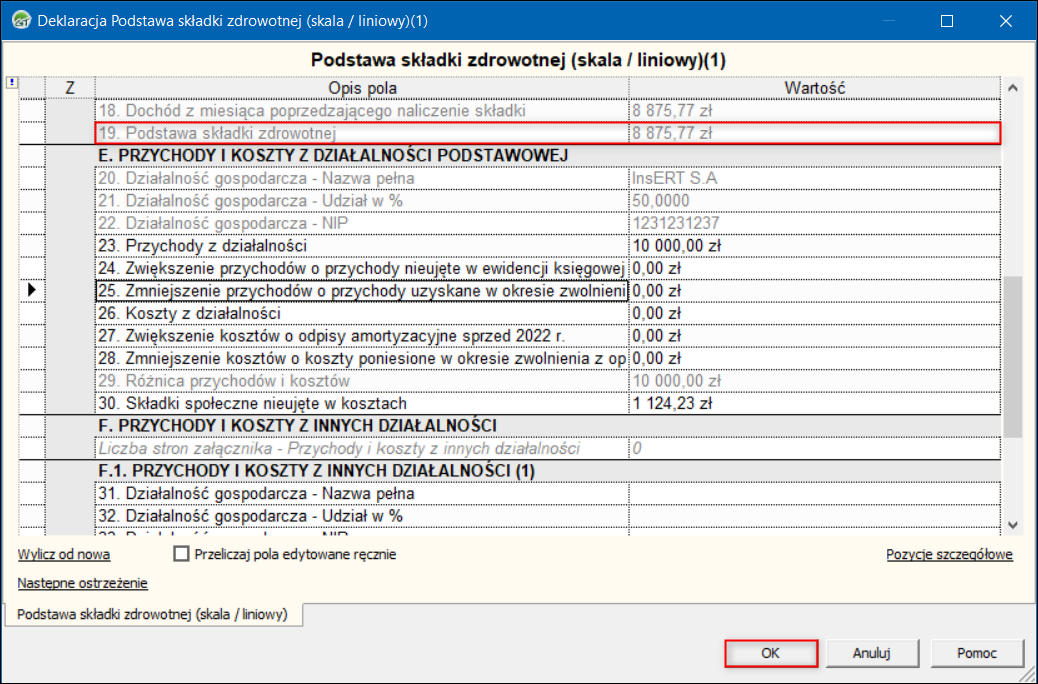The height and width of the screenshot is (684, 1038).
Task: Select label 25. Zmniejszenie przychodów o przychody uzyskane
Action: 362,291
